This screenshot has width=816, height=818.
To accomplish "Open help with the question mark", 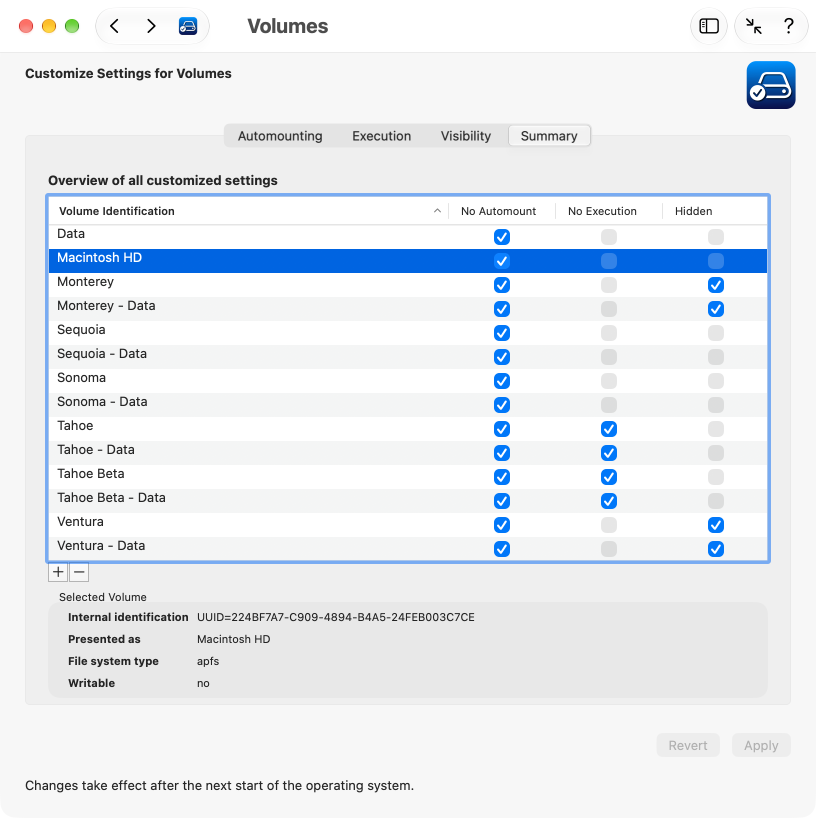I will click(x=788, y=26).
